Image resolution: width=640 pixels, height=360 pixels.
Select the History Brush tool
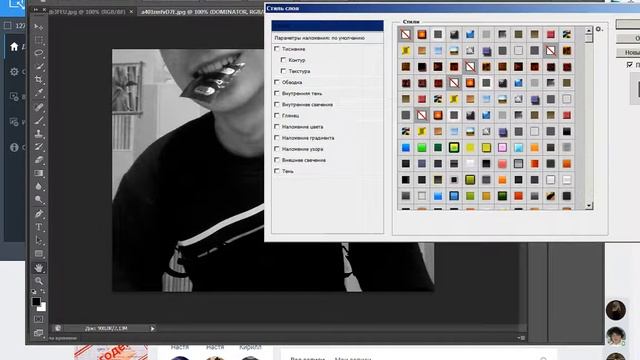pyautogui.click(x=39, y=147)
